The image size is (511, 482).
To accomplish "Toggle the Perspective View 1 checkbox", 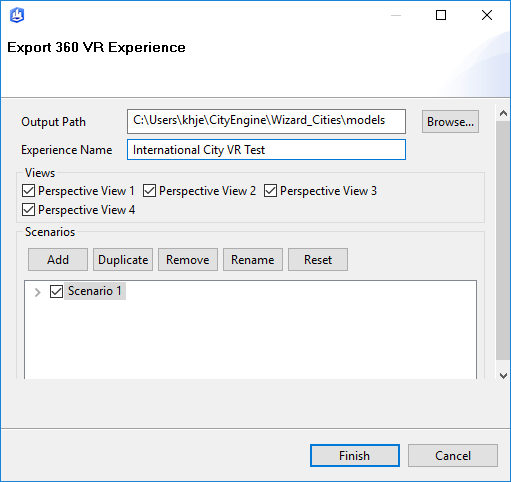I will pyautogui.click(x=28, y=191).
